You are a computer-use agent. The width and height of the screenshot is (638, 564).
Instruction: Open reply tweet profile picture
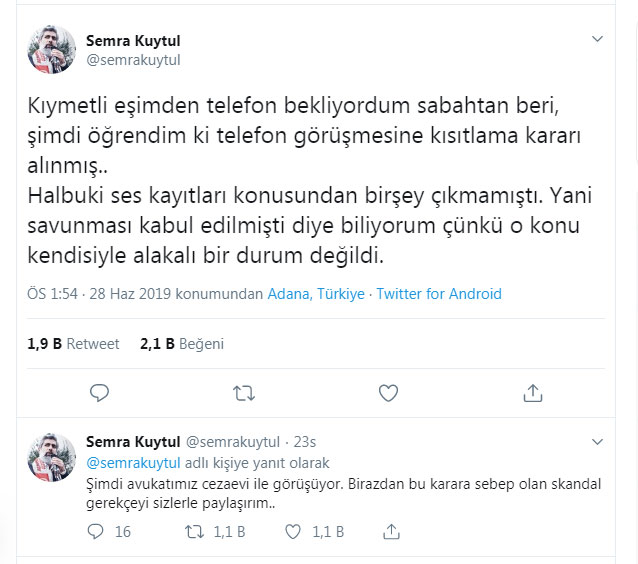click(x=48, y=453)
